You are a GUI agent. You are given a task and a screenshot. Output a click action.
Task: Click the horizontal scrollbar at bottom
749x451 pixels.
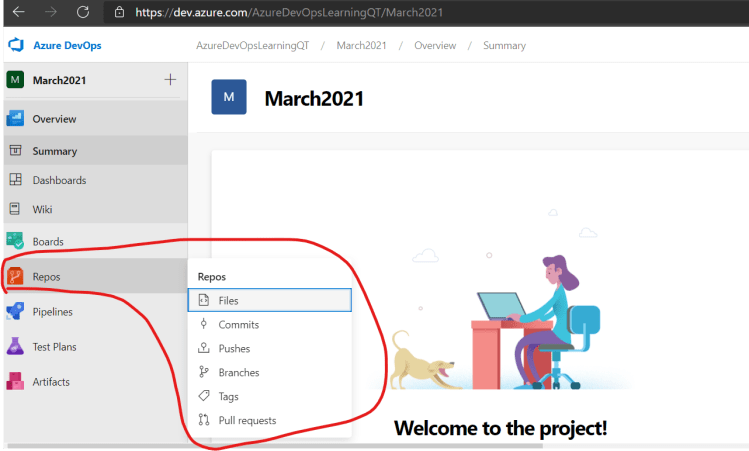[275, 447]
